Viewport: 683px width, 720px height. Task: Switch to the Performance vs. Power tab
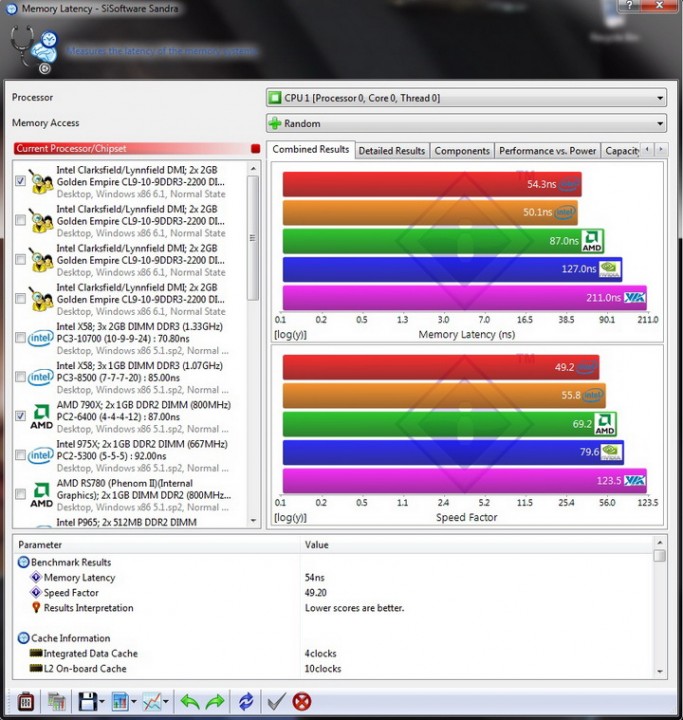(548, 151)
